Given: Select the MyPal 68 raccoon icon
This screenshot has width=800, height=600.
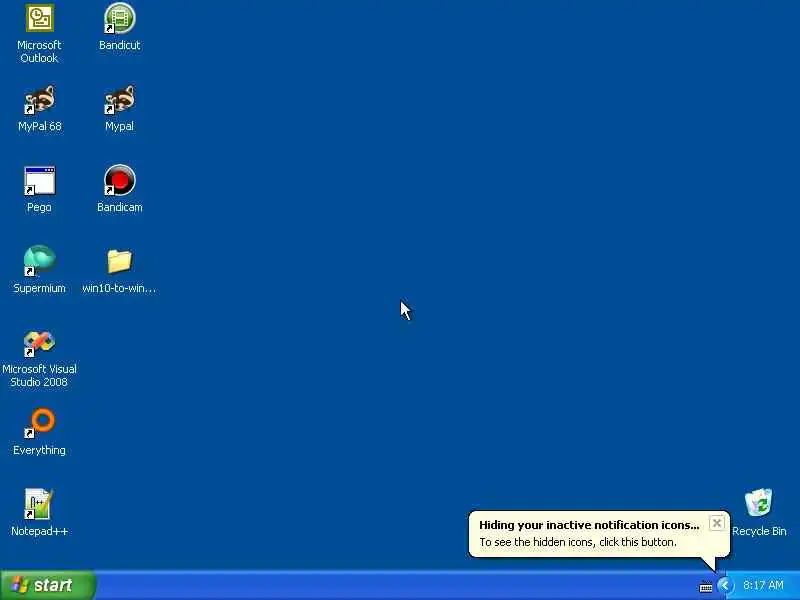Looking at the screenshot, I should click(39, 99).
